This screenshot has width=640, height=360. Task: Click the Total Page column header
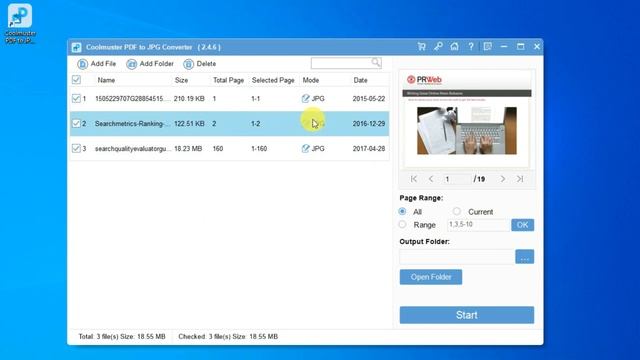click(x=228, y=80)
